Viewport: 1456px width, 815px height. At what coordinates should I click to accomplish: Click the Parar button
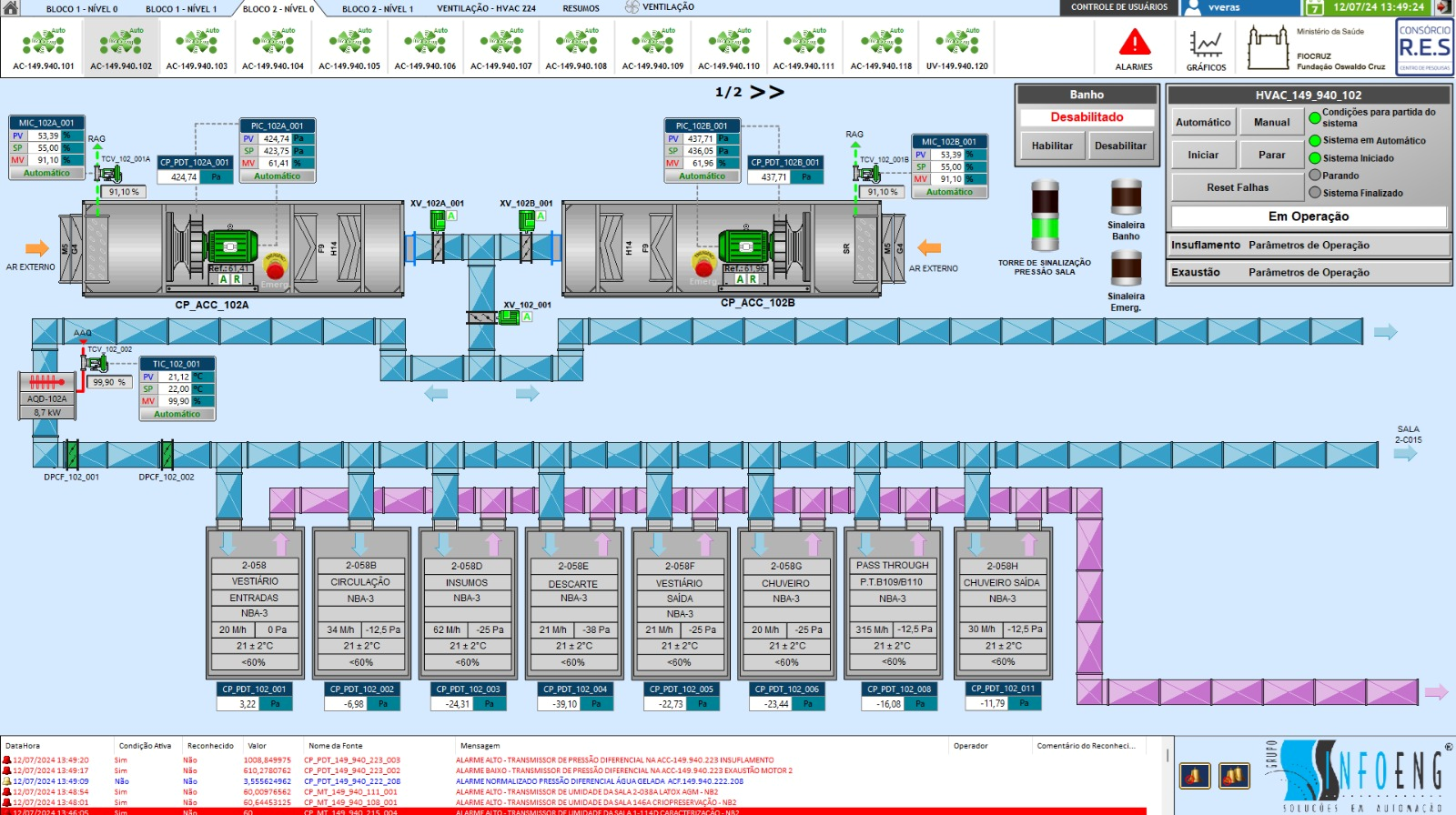pos(1271,155)
